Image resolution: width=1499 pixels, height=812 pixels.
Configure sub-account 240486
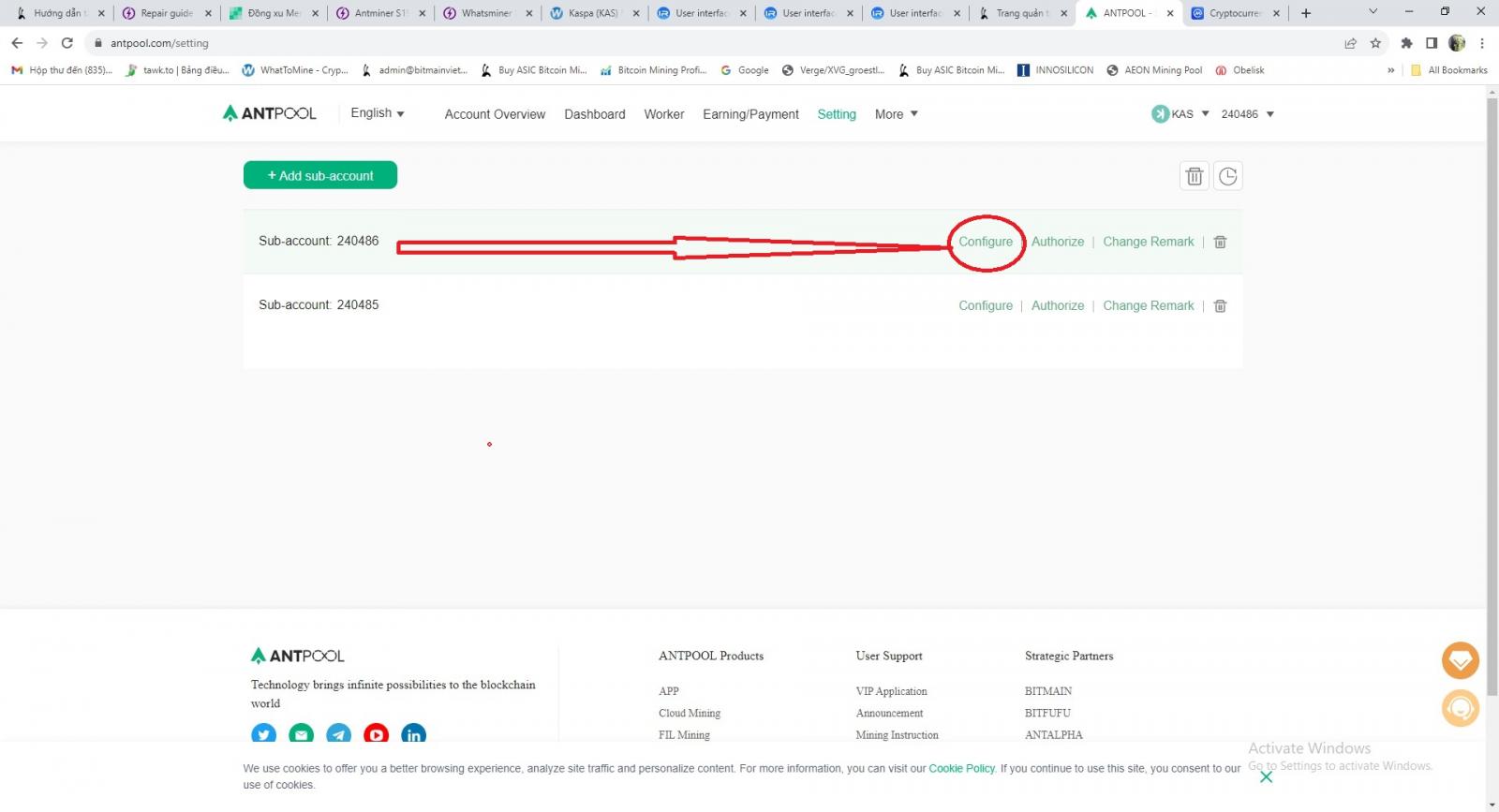(986, 242)
